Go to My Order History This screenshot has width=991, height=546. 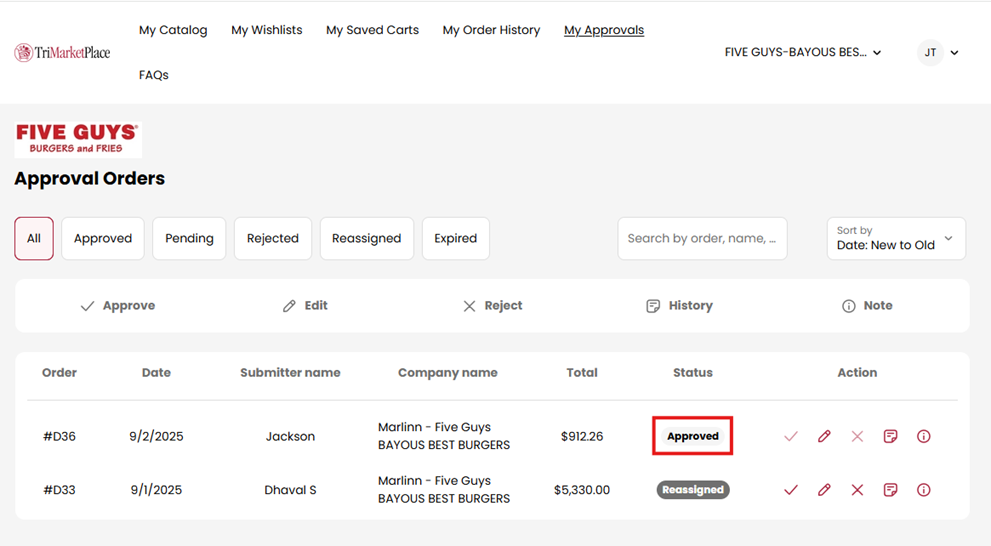point(491,30)
